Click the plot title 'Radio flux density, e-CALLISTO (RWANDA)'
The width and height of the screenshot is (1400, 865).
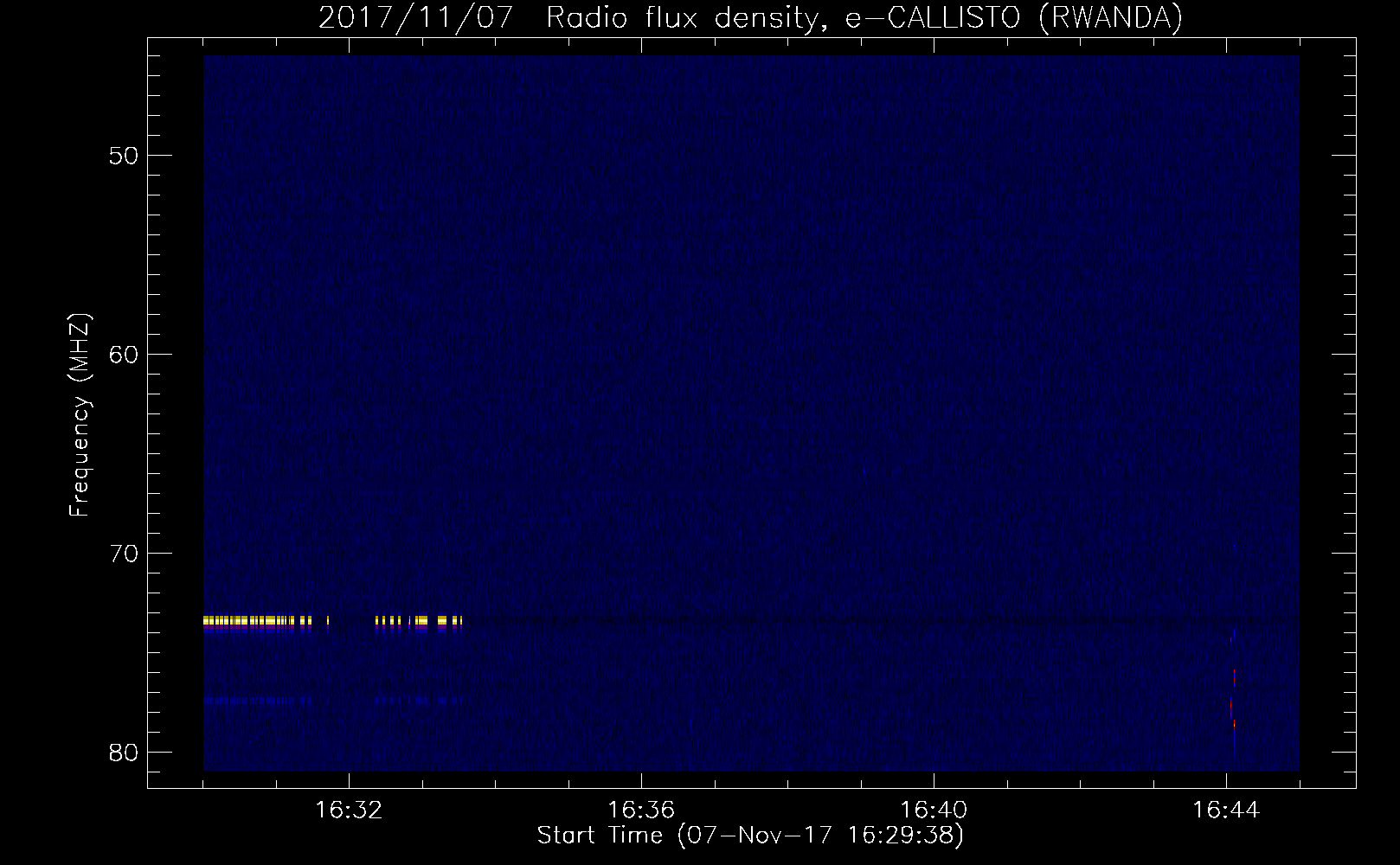(864, 18)
